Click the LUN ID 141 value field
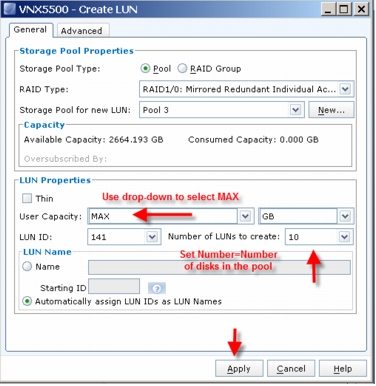The width and height of the screenshot is (376, 386). pos(117,237)
